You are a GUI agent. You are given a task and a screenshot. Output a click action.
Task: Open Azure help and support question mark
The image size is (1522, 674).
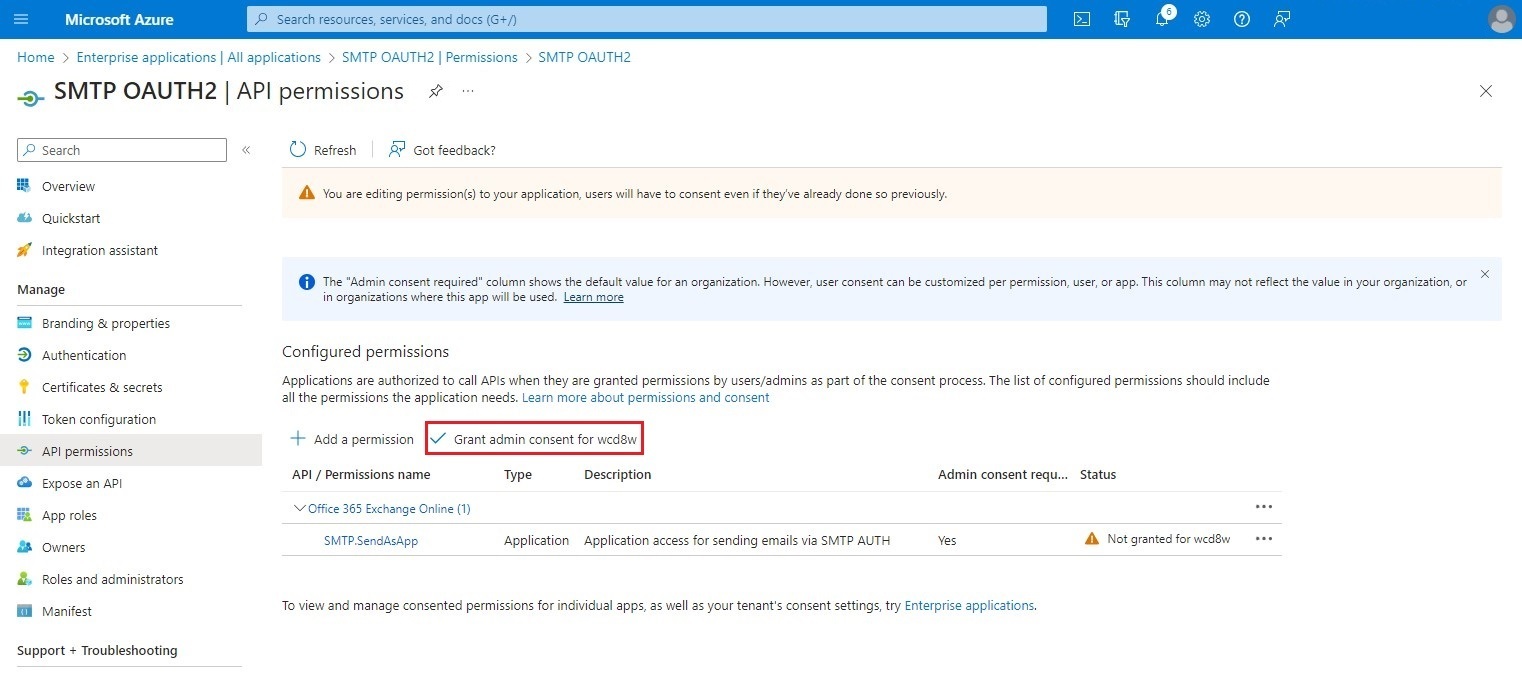(x=1241, y=19)
